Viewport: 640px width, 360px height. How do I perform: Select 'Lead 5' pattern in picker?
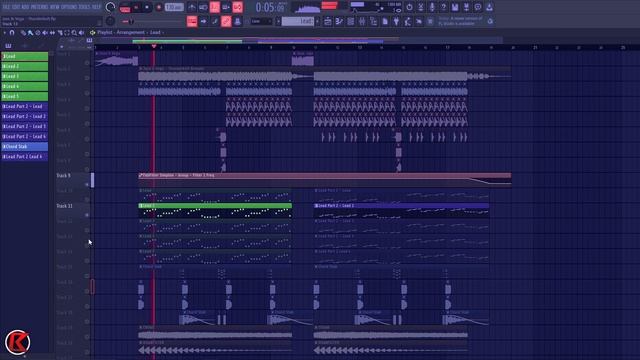tap(24, 96)
